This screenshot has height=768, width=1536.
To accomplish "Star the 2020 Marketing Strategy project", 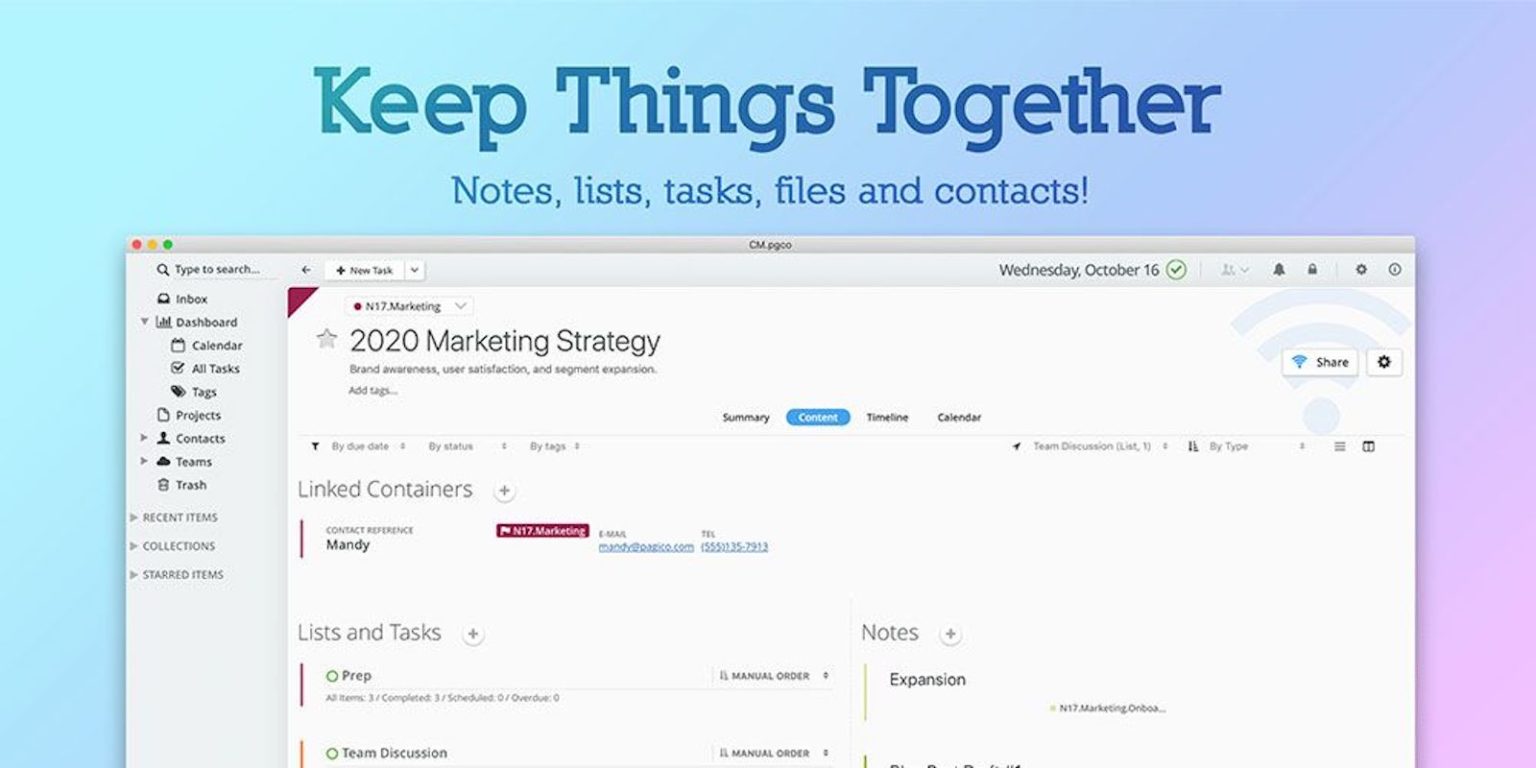I will (326, 339).
